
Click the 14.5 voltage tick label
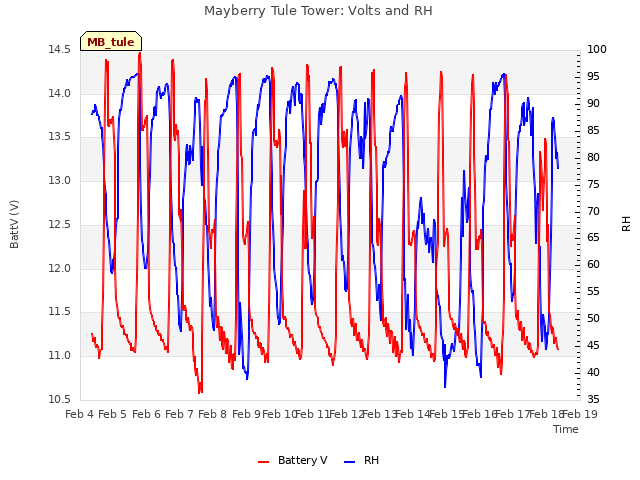pos(59,50)
